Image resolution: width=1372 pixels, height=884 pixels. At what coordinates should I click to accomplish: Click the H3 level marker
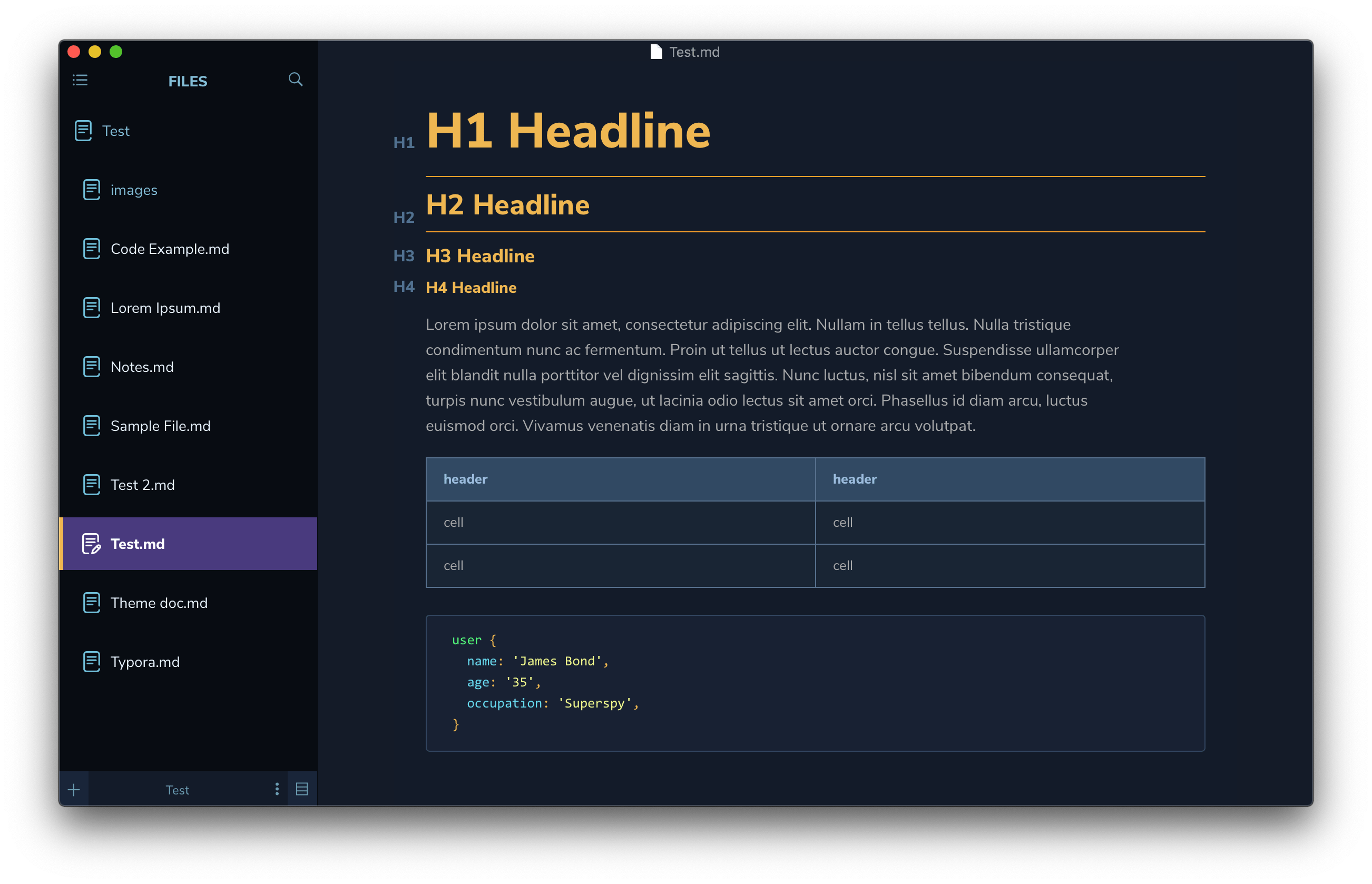coord(404,256)
